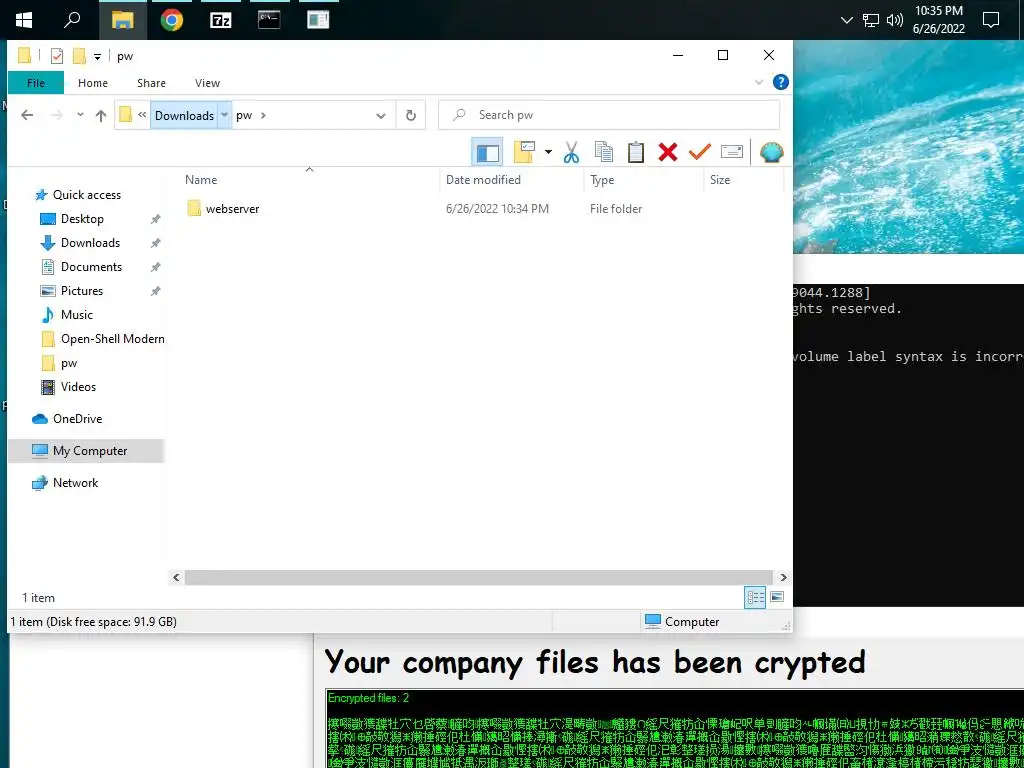The width and height of the screenshot is (1024, 768).
Task: Click the horizontal scrollbar right arrow
Action: (783, 577)
